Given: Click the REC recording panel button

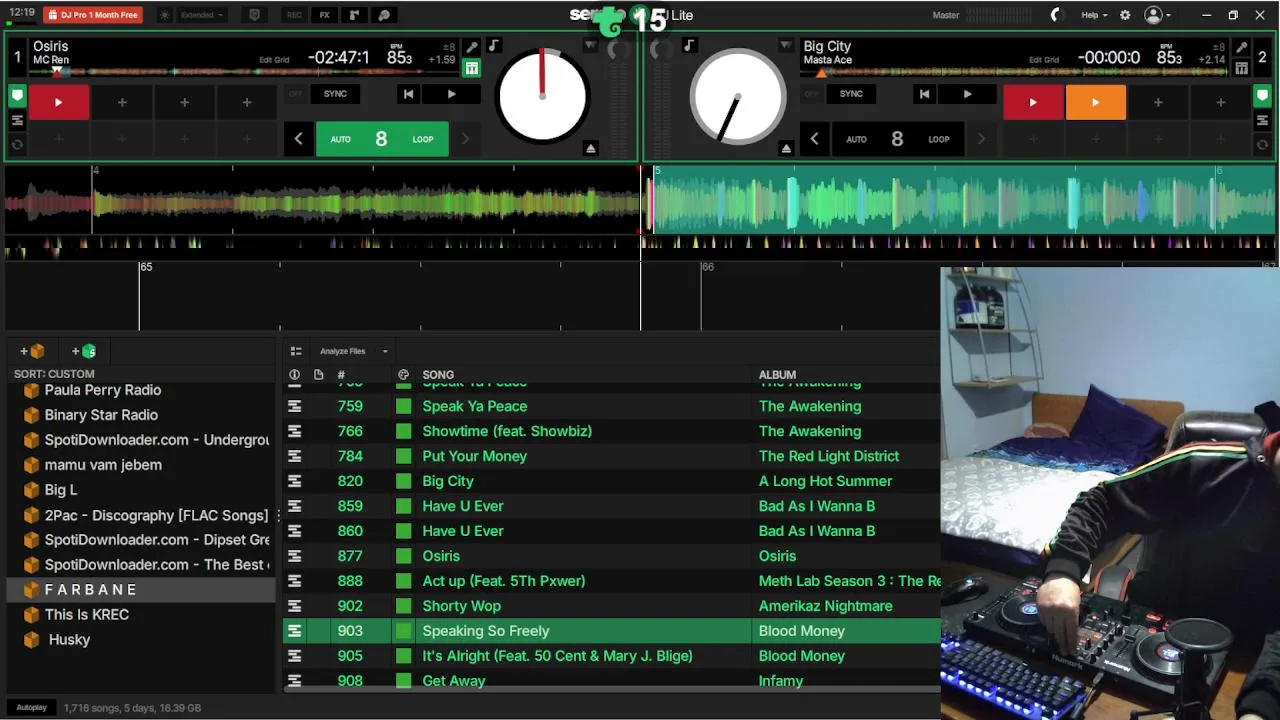Looking at the screenshot, I should pyautogui.click(x=294, y=15).
